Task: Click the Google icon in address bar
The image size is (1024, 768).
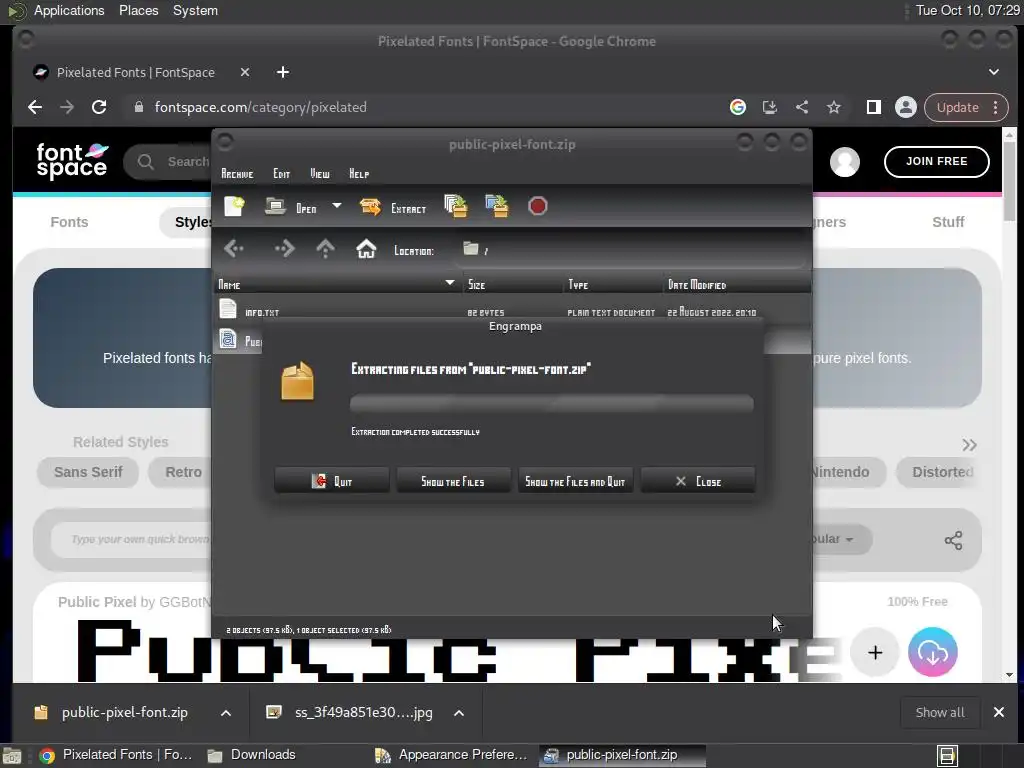Action: (x=737, y=107)
